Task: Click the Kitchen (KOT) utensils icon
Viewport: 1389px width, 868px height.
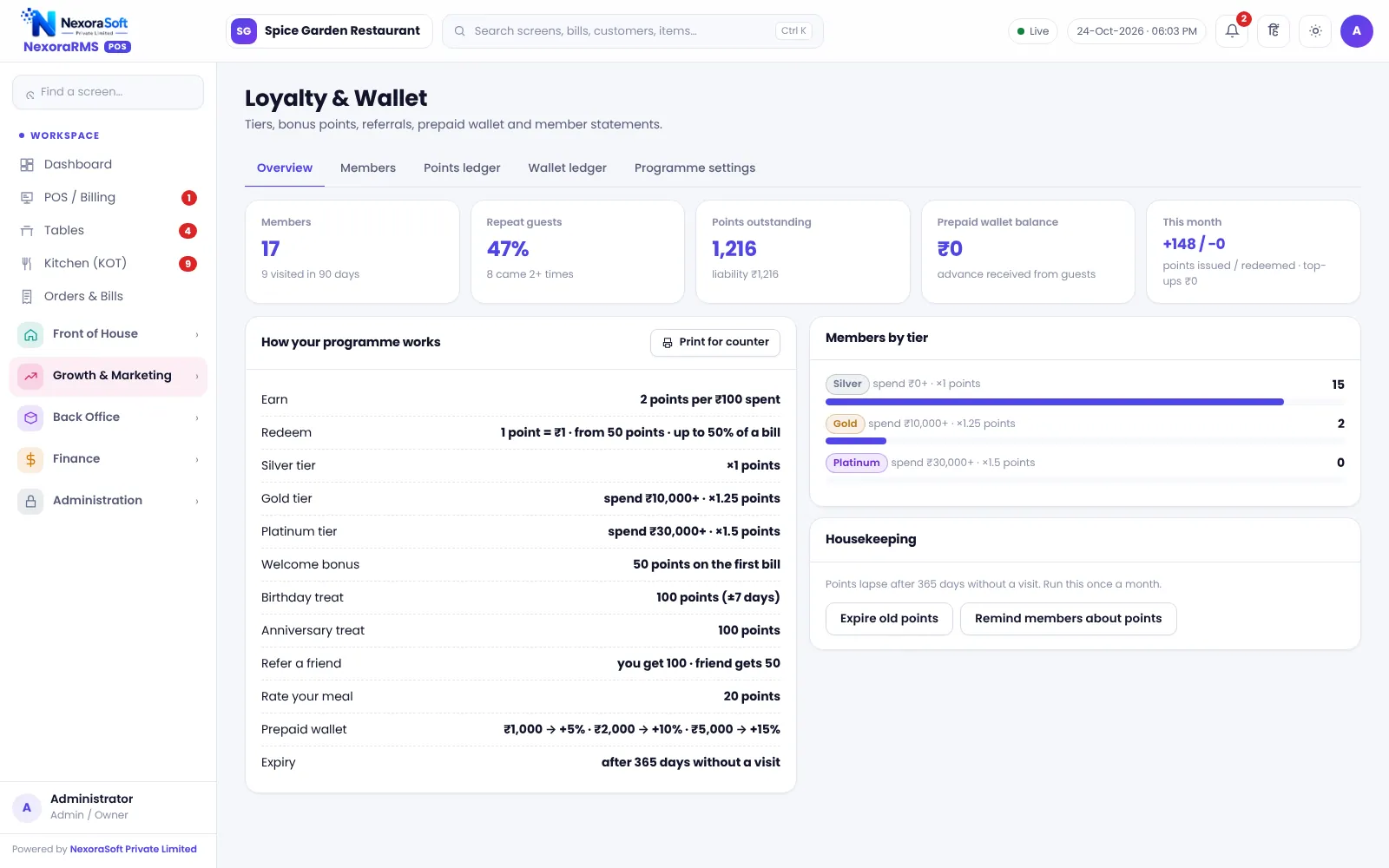Action: pyautogui.click(x=27, y=264)
